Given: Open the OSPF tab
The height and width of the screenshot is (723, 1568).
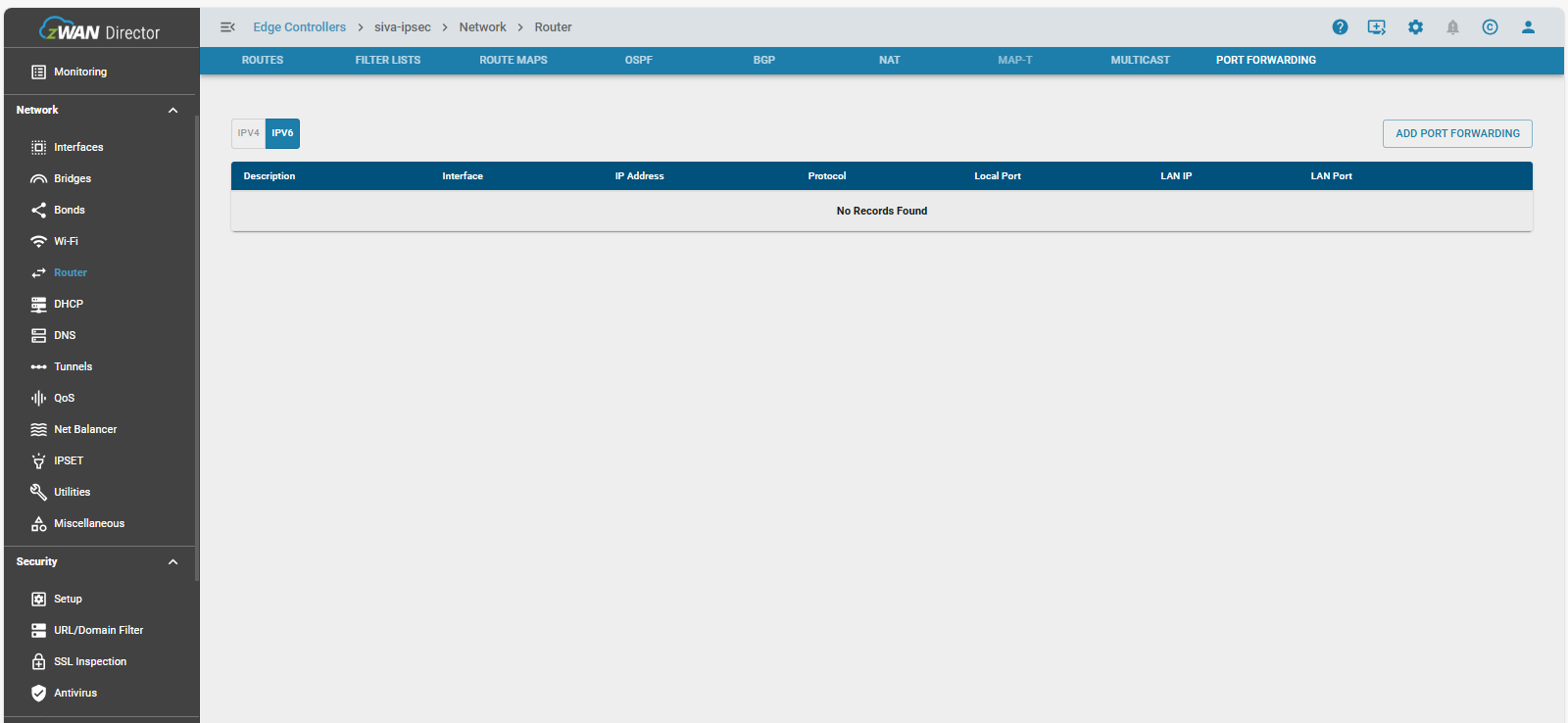Looking at the screenshot, I should tap(638, 60).
